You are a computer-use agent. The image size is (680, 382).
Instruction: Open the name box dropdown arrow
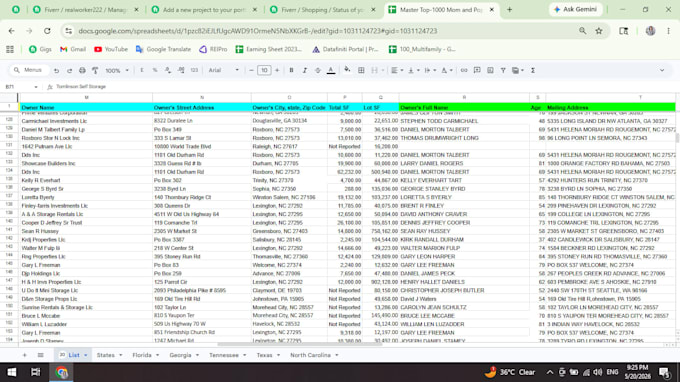click(36, 87)
